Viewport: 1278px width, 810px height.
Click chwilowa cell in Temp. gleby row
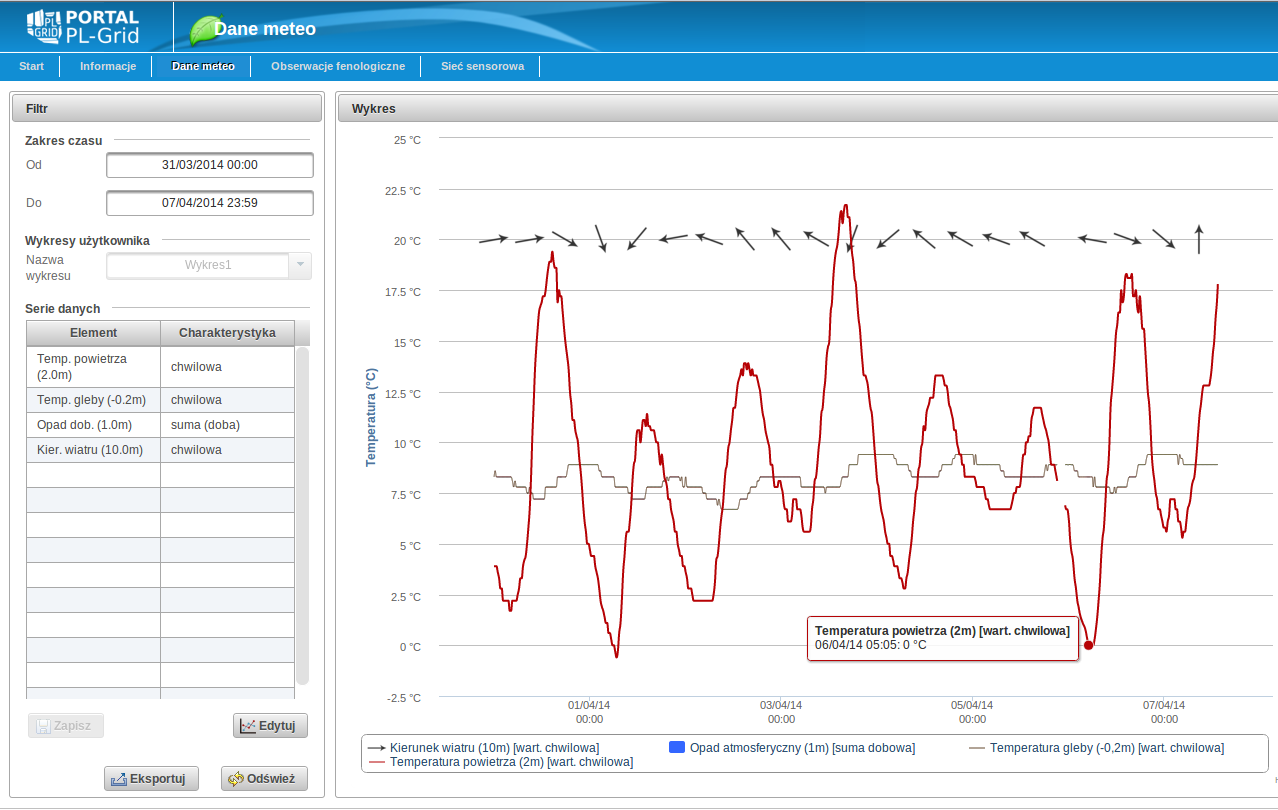tap(227, 400)
